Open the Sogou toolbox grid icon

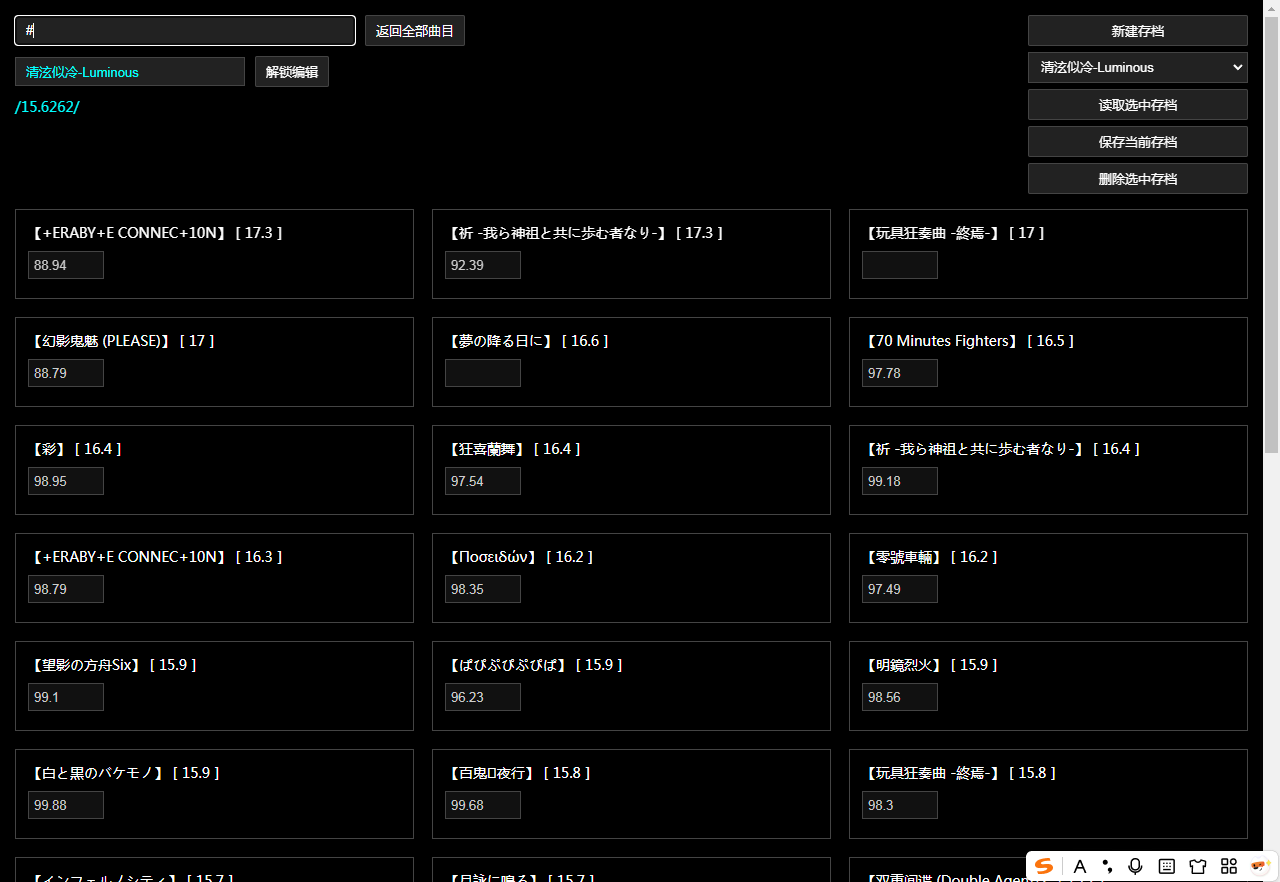tap(1229, 866)
